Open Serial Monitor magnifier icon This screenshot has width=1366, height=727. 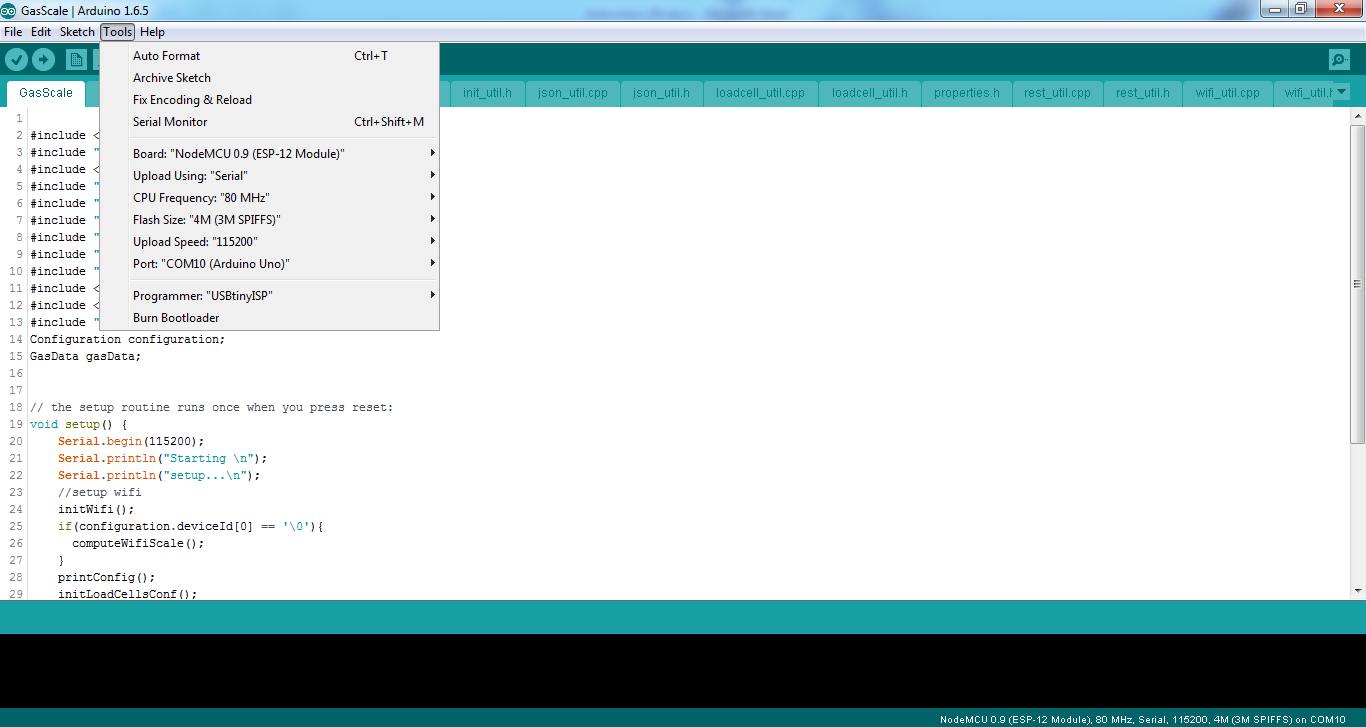tap(1338, 60)
